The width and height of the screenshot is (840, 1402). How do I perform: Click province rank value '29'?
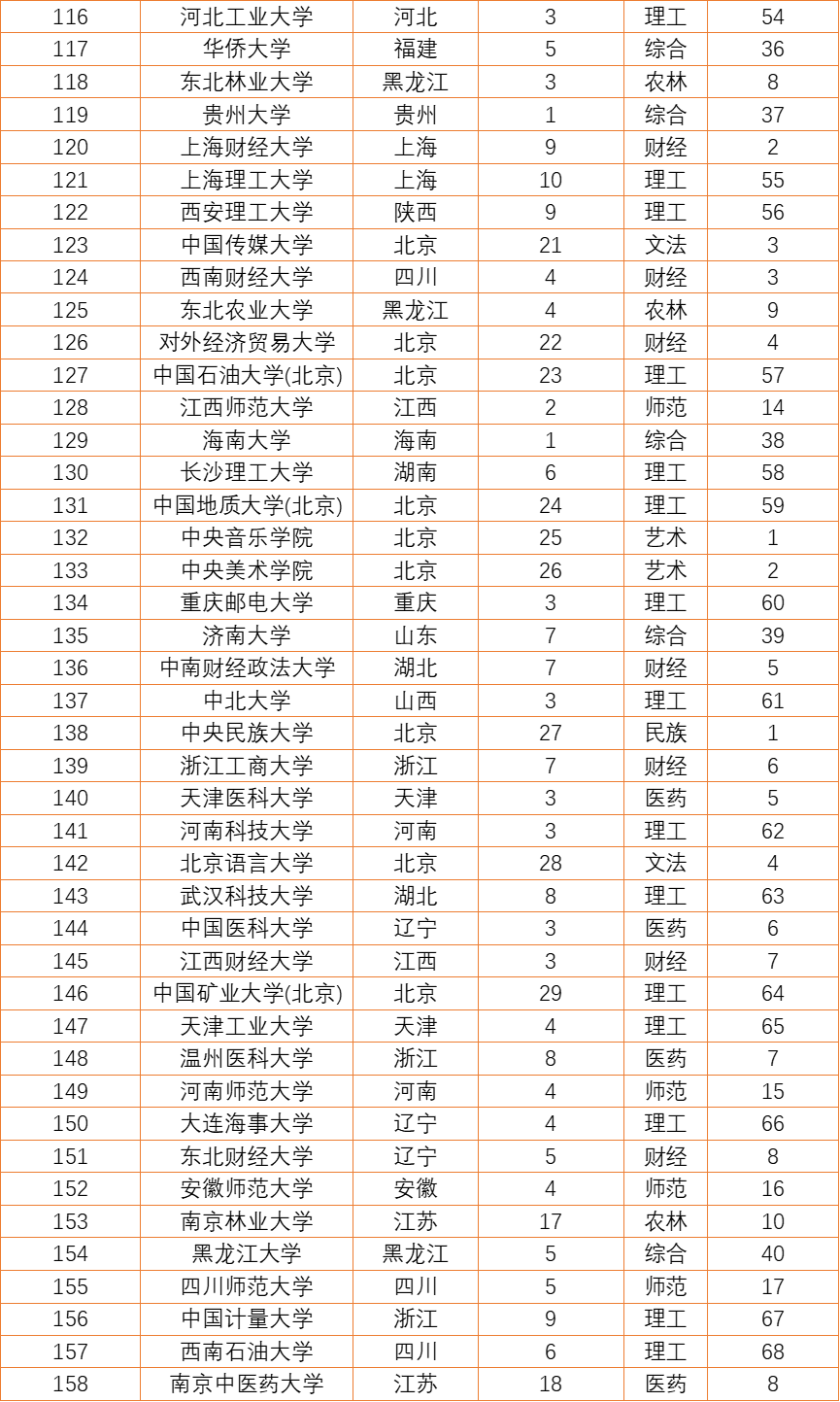[551, 993]
